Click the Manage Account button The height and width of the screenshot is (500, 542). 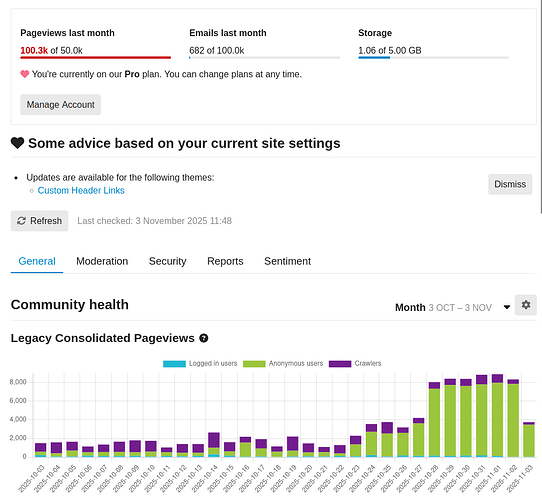coord(60,104)
